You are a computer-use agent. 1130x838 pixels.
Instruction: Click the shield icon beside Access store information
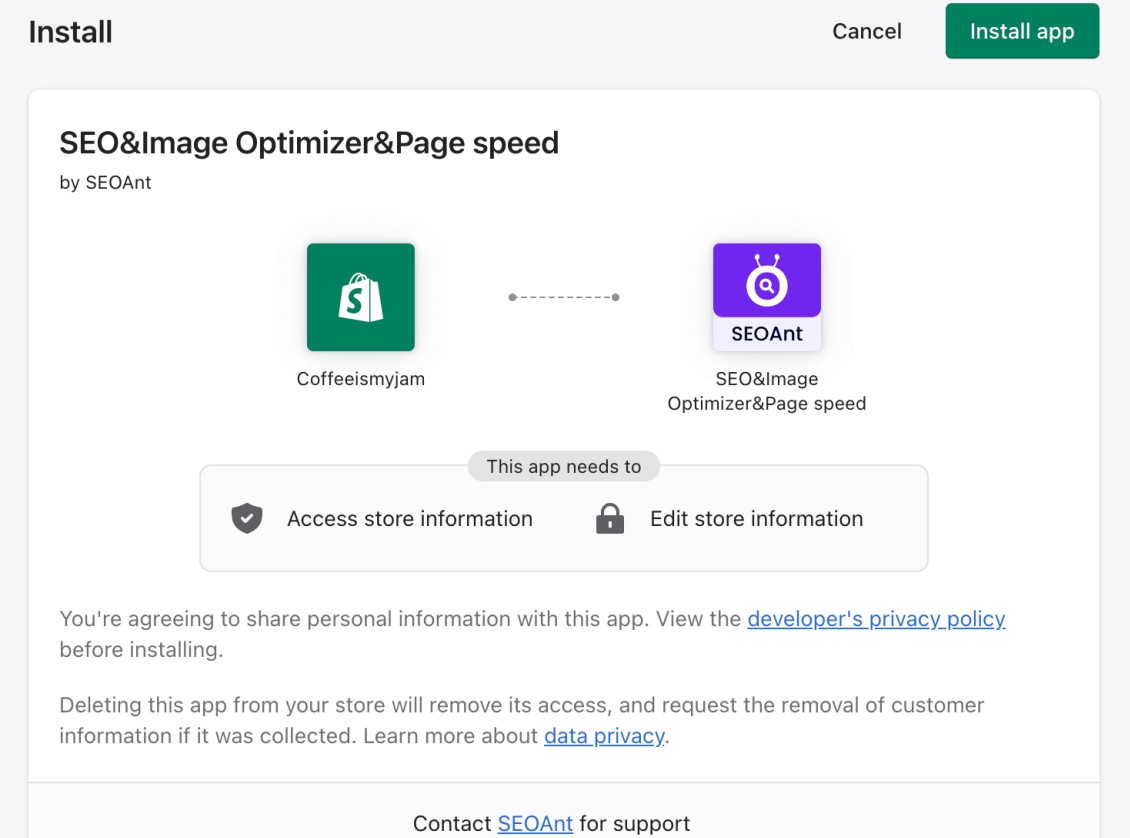click(x=246, y=518)
